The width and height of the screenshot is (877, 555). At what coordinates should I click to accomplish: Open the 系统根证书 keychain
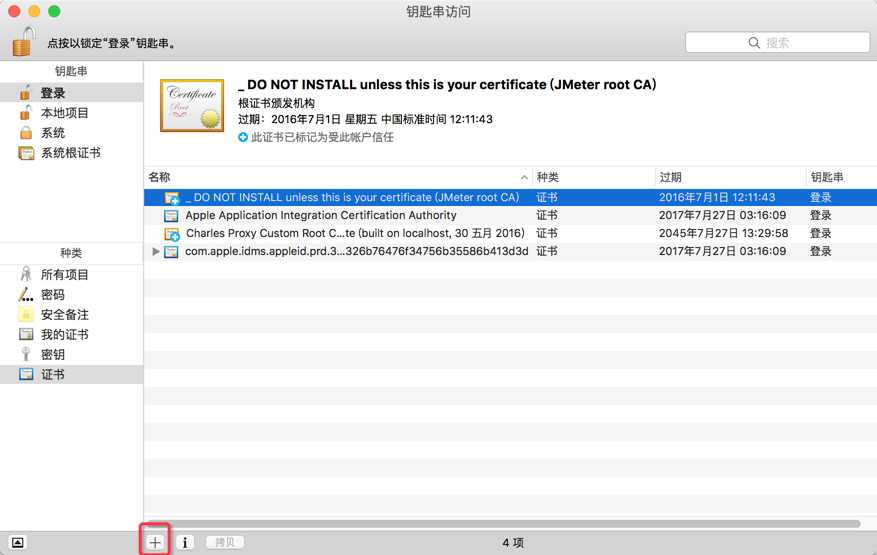coord(72,153)
